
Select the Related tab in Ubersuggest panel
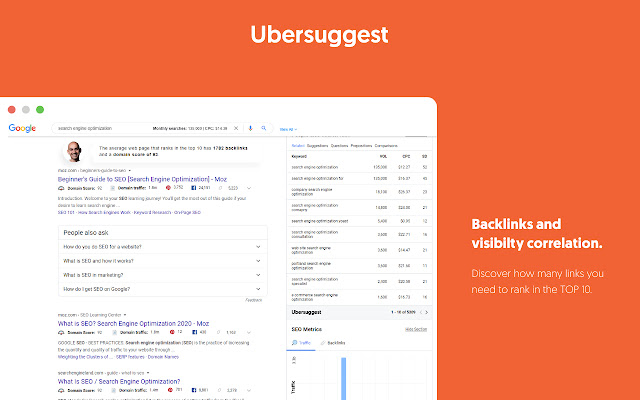pyautogui.click(x=298, y=146)
